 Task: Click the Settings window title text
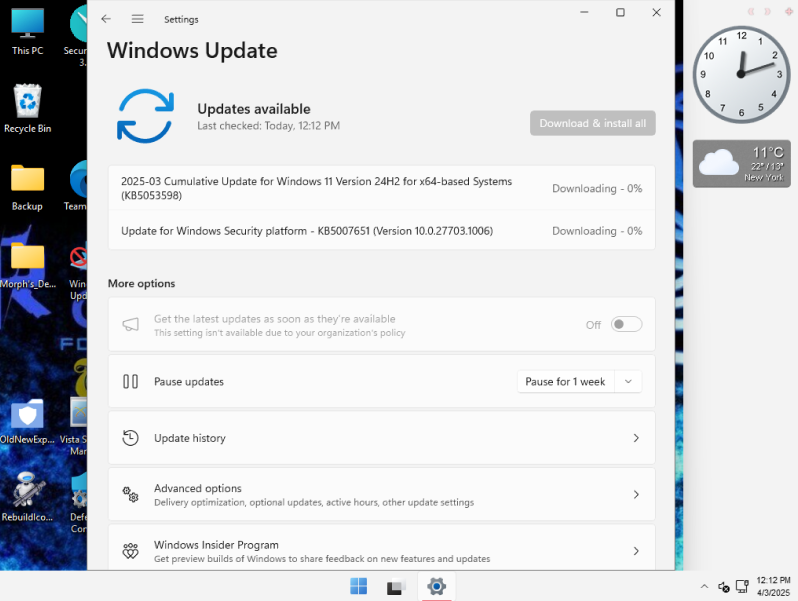[181, 19]
